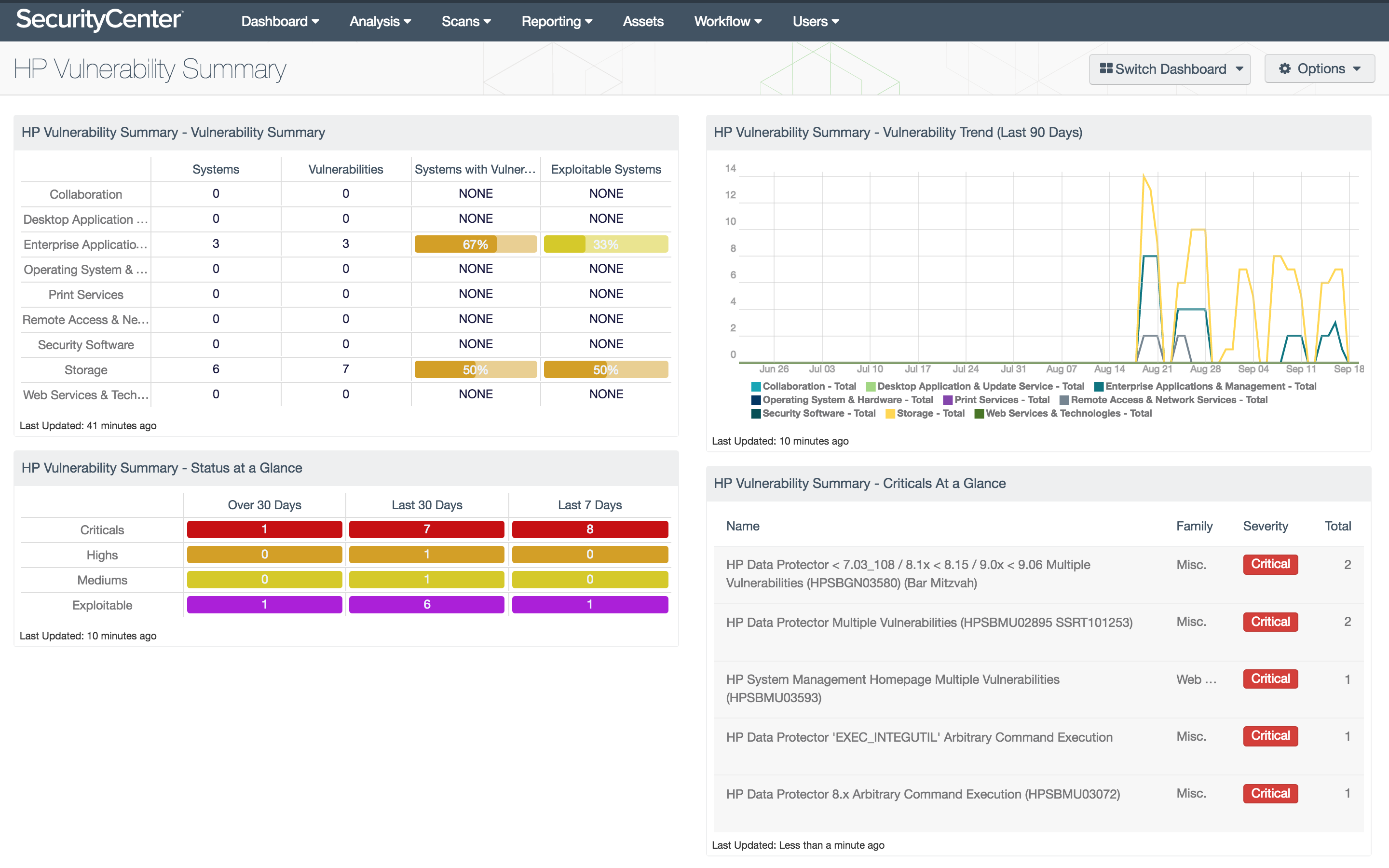Open HP Data Protector 8.x HPSBMU03072 row

coord(1038,803)
